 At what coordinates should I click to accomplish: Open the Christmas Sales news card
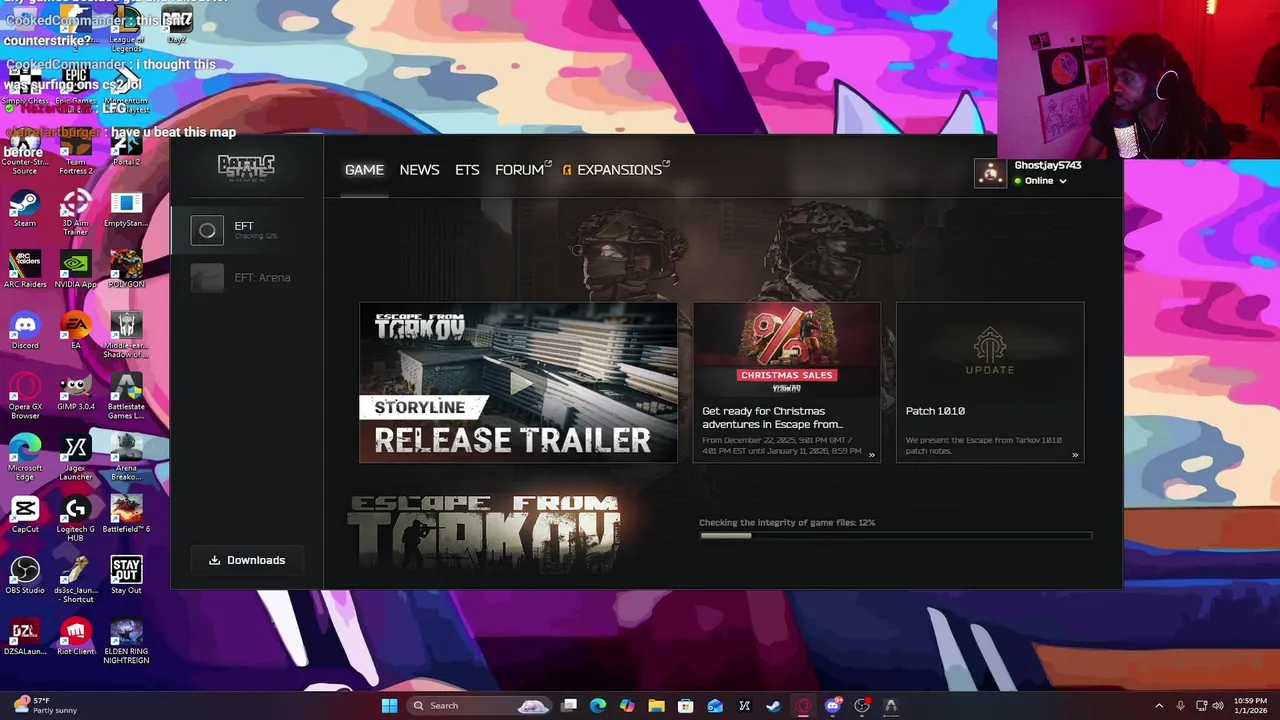point(787,382)
